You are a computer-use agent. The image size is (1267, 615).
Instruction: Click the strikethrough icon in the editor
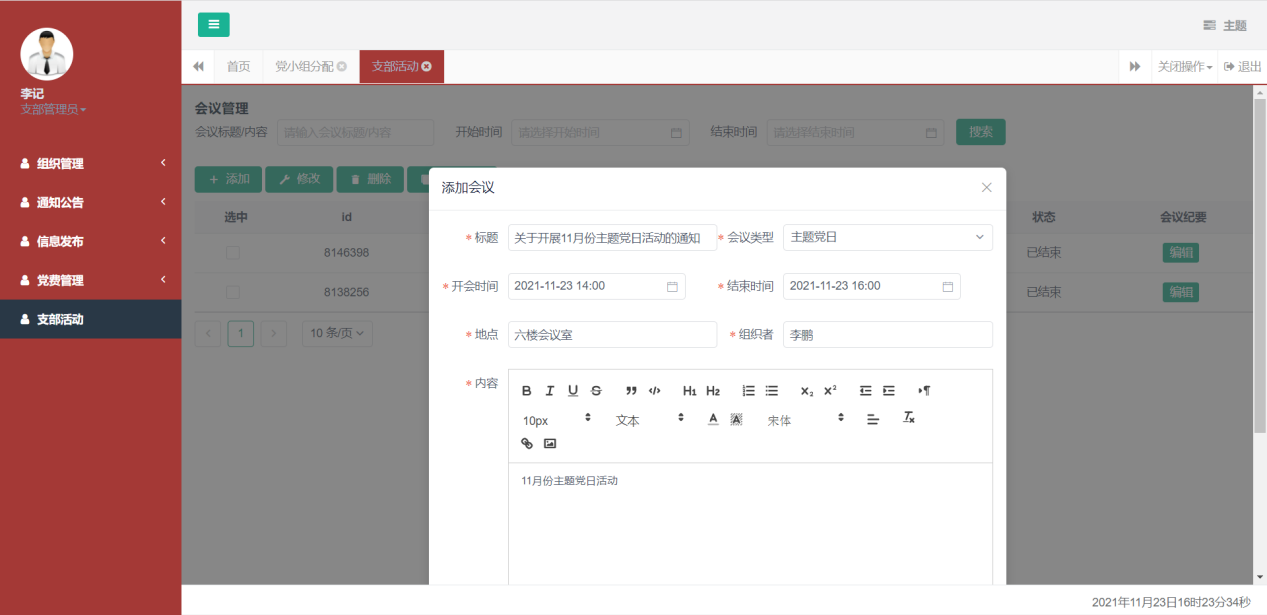pos(596,391)
